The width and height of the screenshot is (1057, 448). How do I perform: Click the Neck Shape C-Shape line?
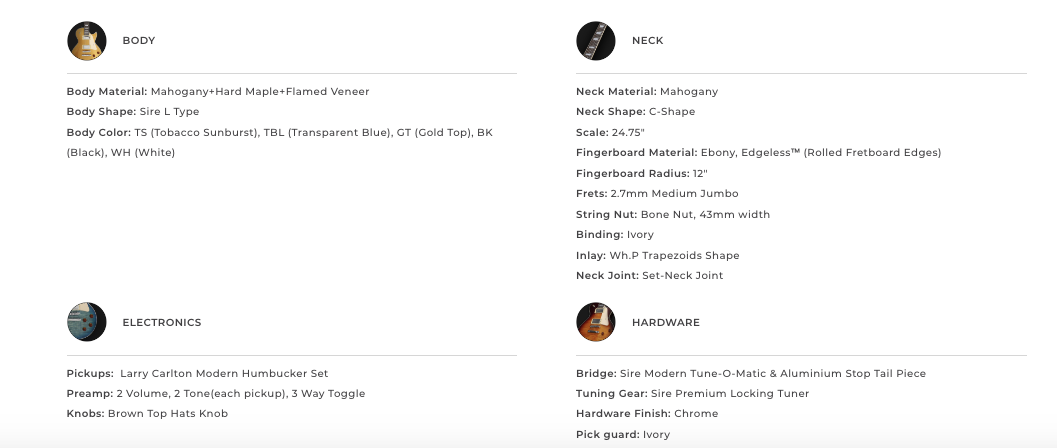point(636,112)
